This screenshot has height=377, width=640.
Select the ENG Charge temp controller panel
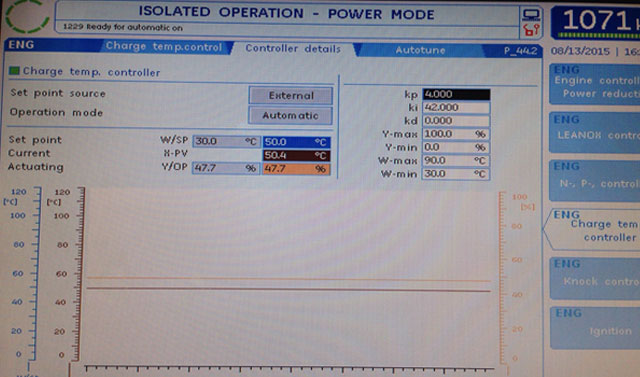click(x=592, y=229)
